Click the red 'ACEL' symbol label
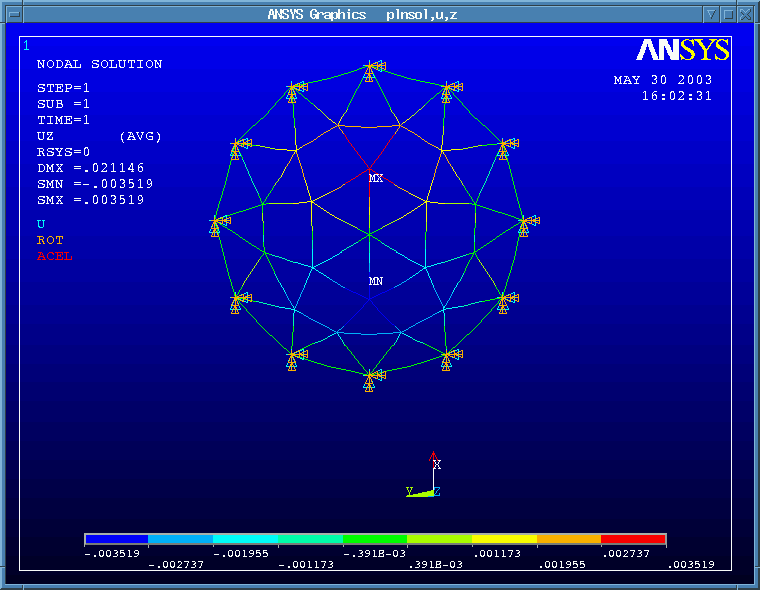Screen dimensions: 760x590 point(54,256)
